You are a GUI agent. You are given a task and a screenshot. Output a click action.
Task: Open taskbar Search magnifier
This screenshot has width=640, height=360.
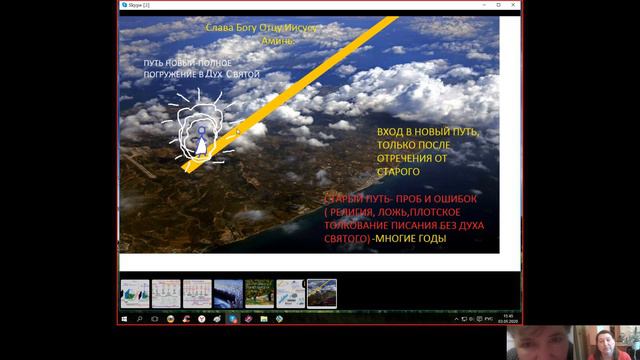pyautogui.click(x=140, y=319)
